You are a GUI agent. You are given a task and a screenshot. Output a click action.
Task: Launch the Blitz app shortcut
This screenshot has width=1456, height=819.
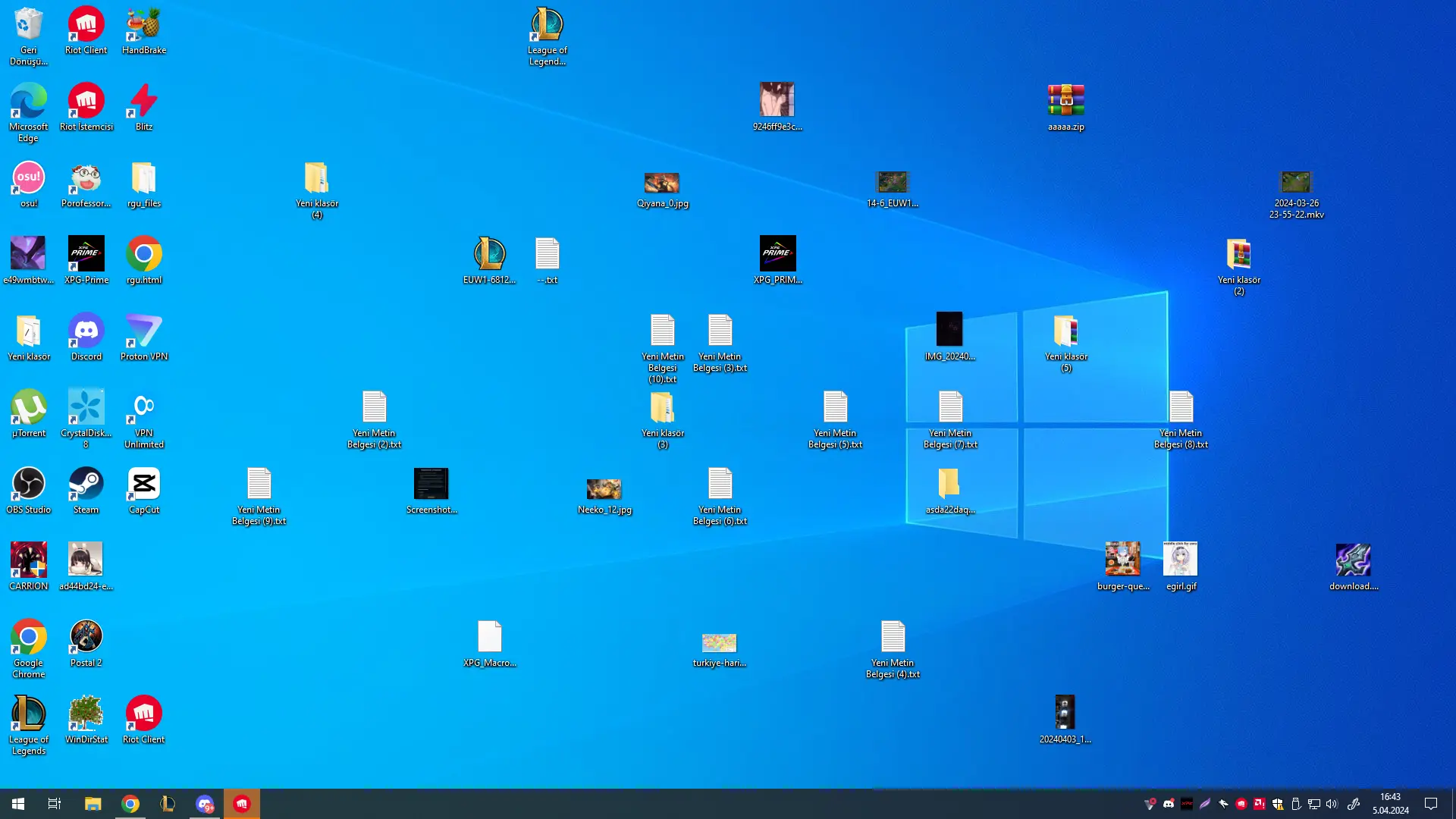tap(144, 107)
